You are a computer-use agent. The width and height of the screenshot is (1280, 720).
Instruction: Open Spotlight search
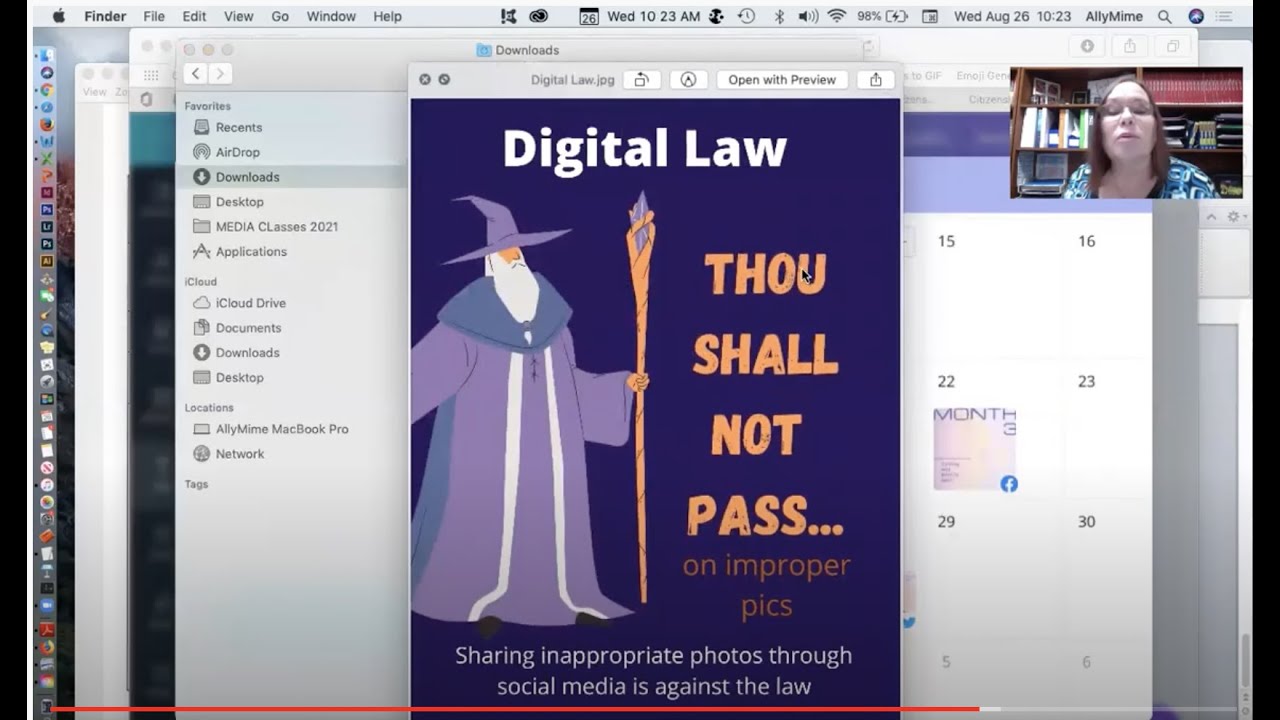[x=1164, y=16]
